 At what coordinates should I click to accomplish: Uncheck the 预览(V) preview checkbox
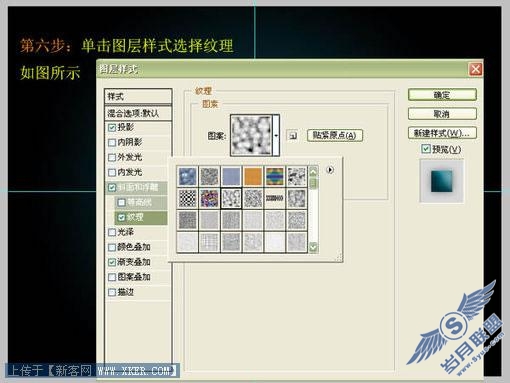tap(426, 149)
